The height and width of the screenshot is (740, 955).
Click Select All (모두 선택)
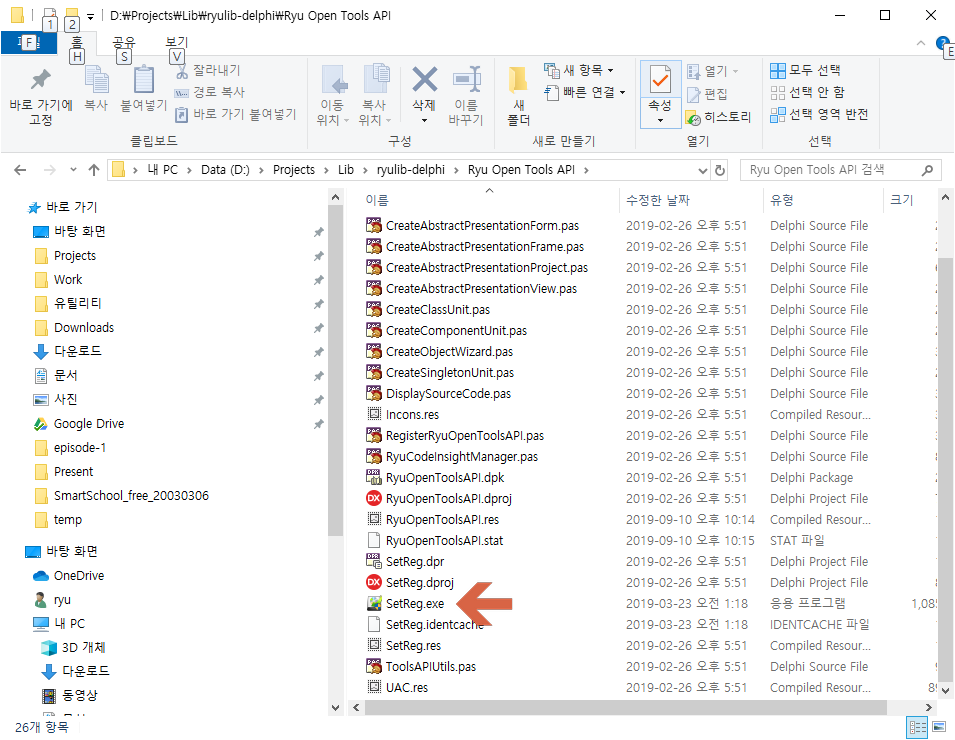coord(806,70)
